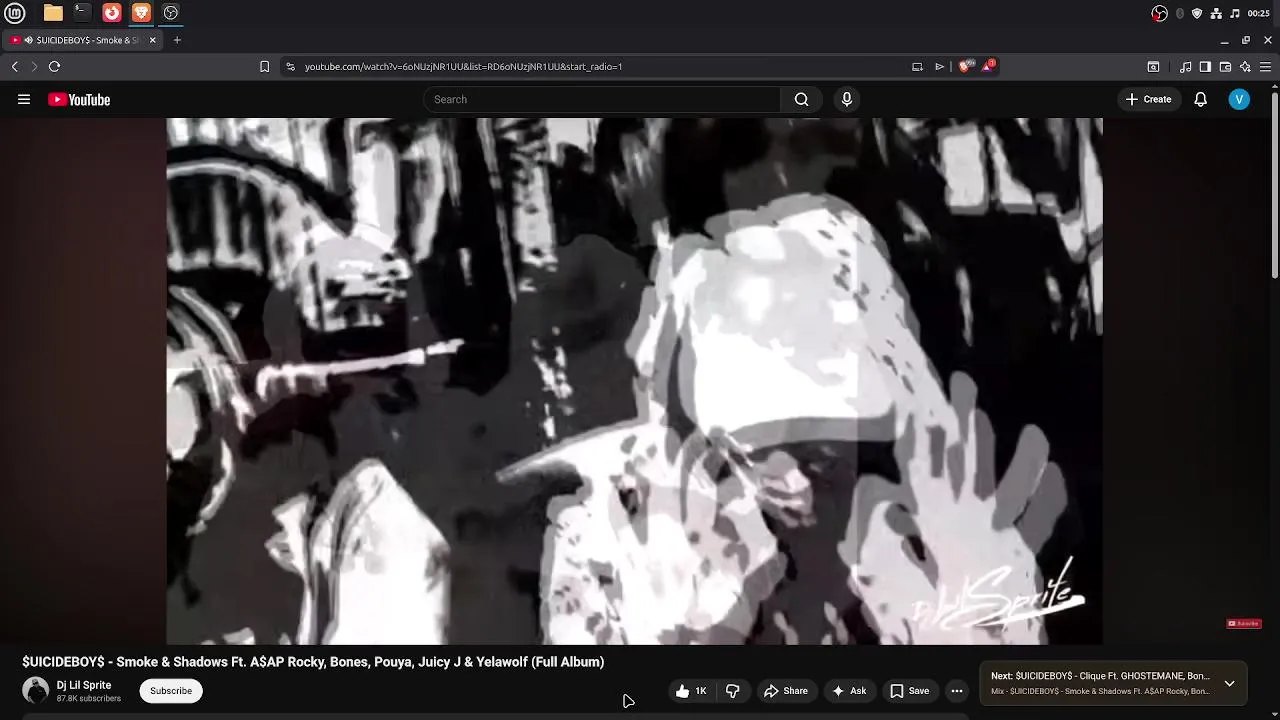Open the OBS Studio panel launcher
1280x720 pixels.
(x=171, y=13)
